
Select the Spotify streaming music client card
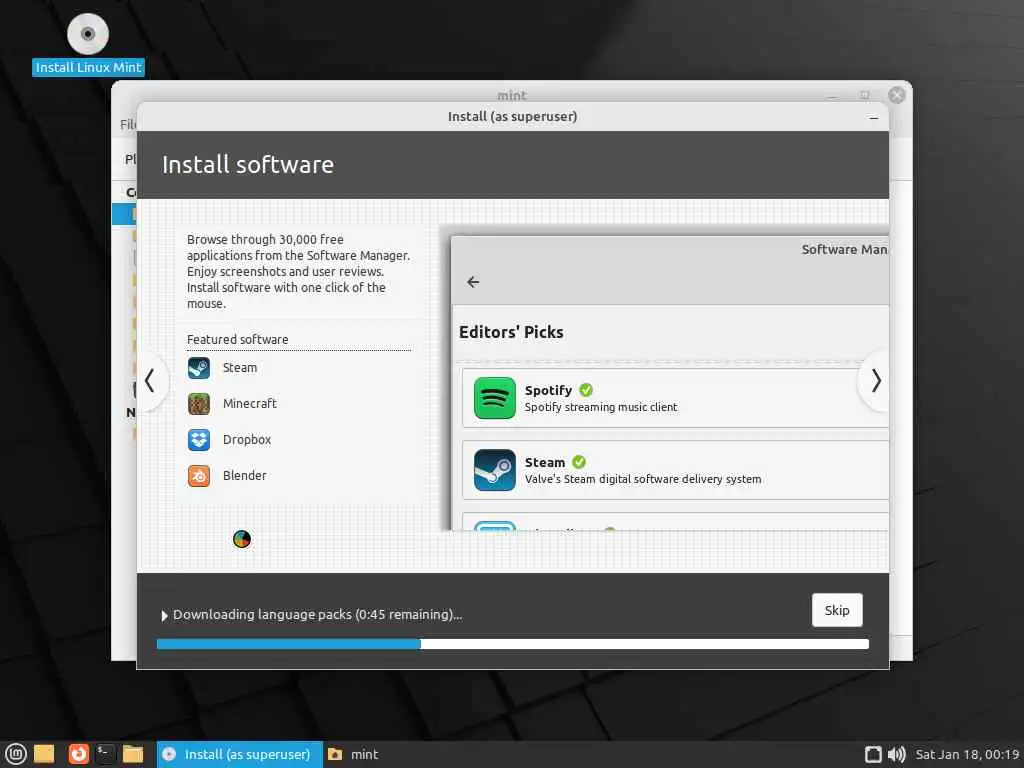[675, 398]
